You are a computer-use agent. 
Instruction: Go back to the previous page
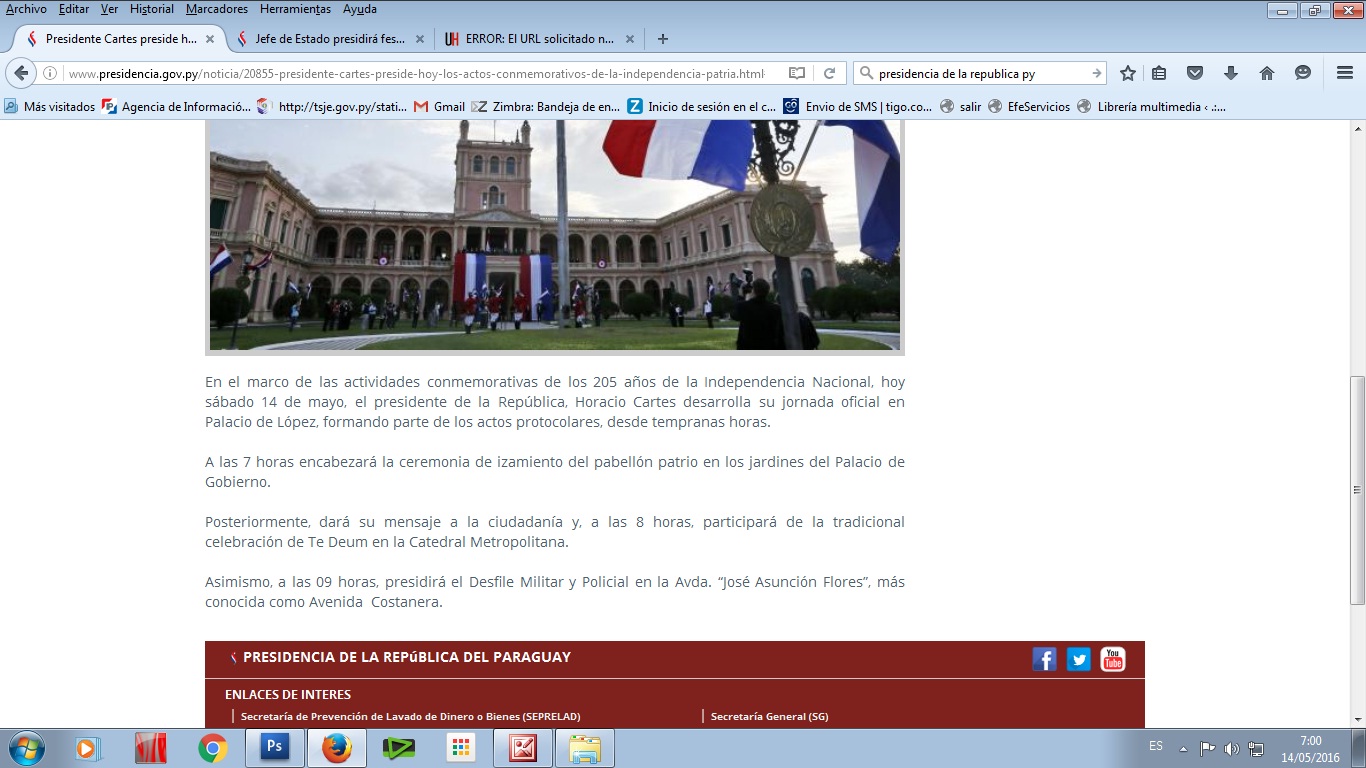pyautogui.click(x=20, y=73)
